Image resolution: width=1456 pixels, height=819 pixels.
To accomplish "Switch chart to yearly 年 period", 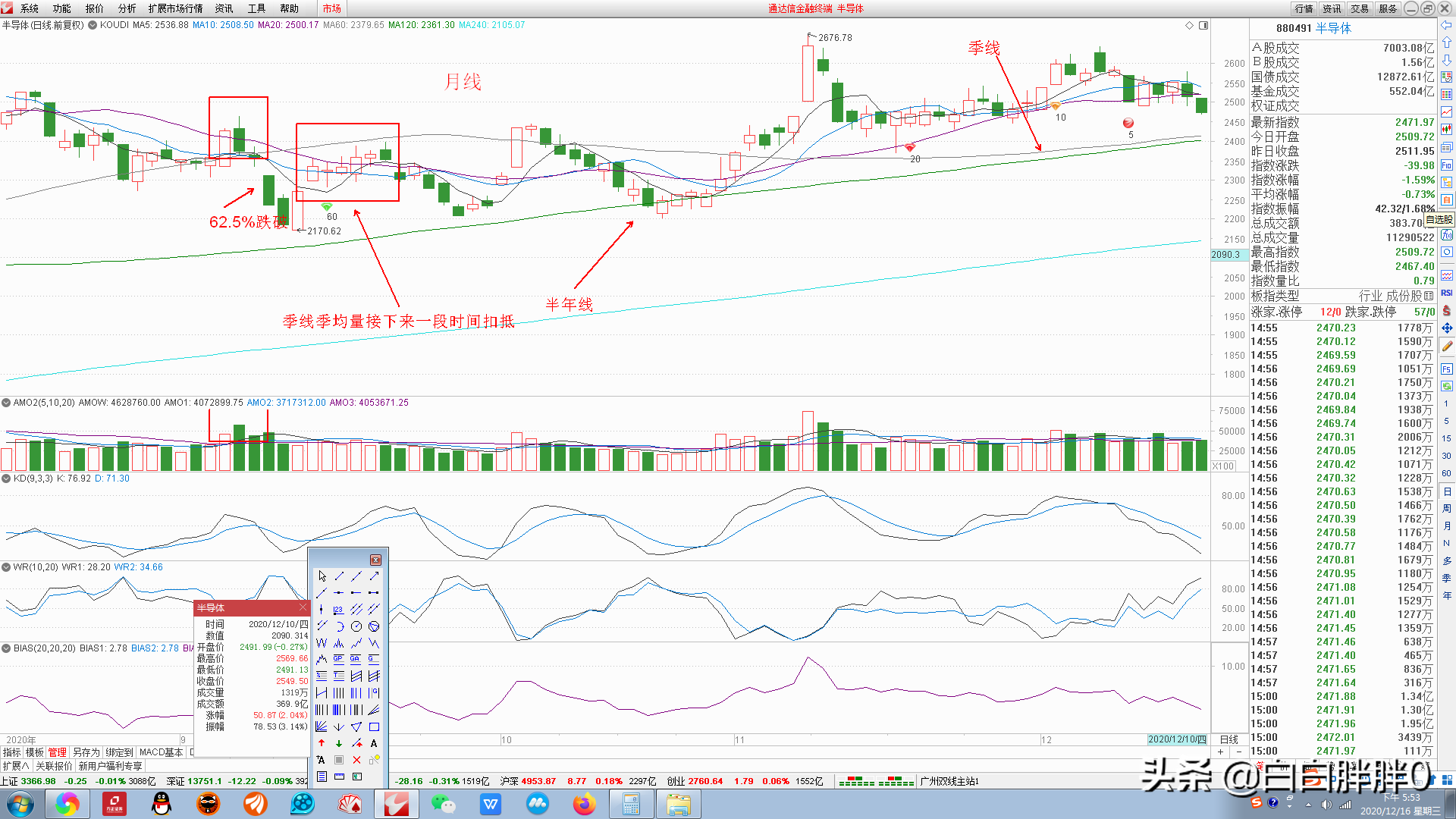I will (1447, 595).
